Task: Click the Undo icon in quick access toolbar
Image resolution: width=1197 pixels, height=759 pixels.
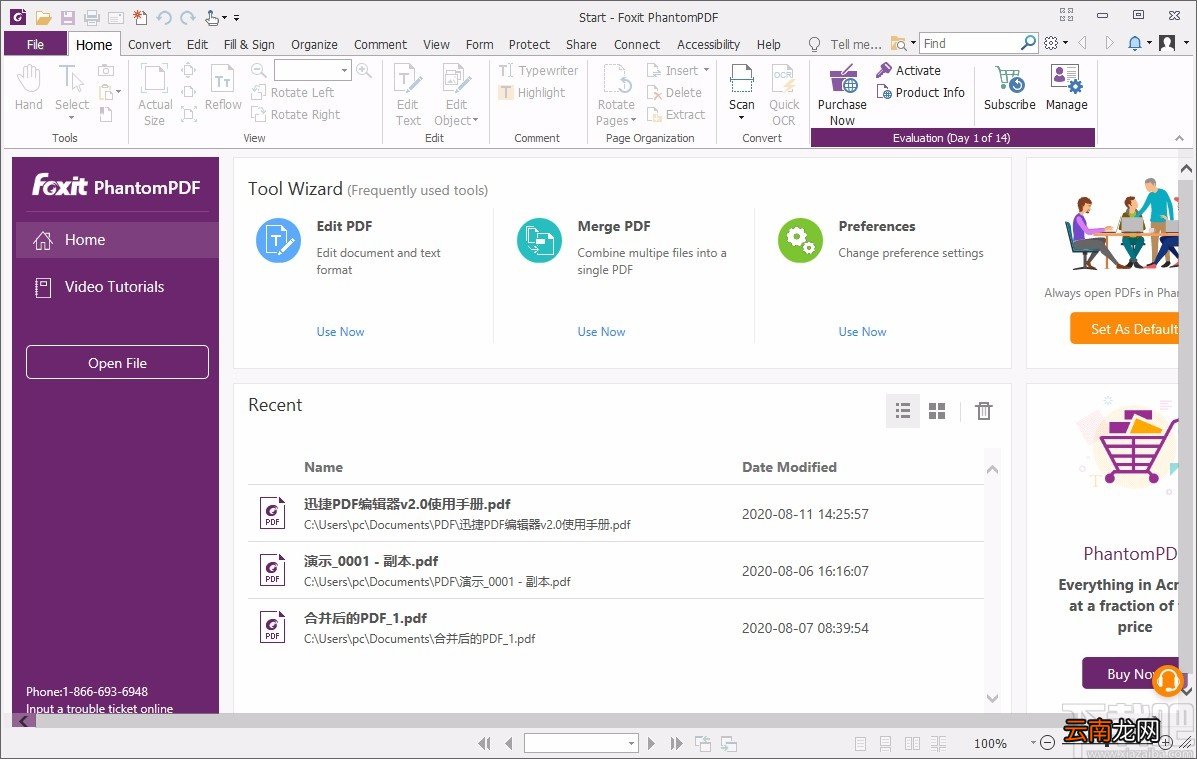Action: coord(163,17)
